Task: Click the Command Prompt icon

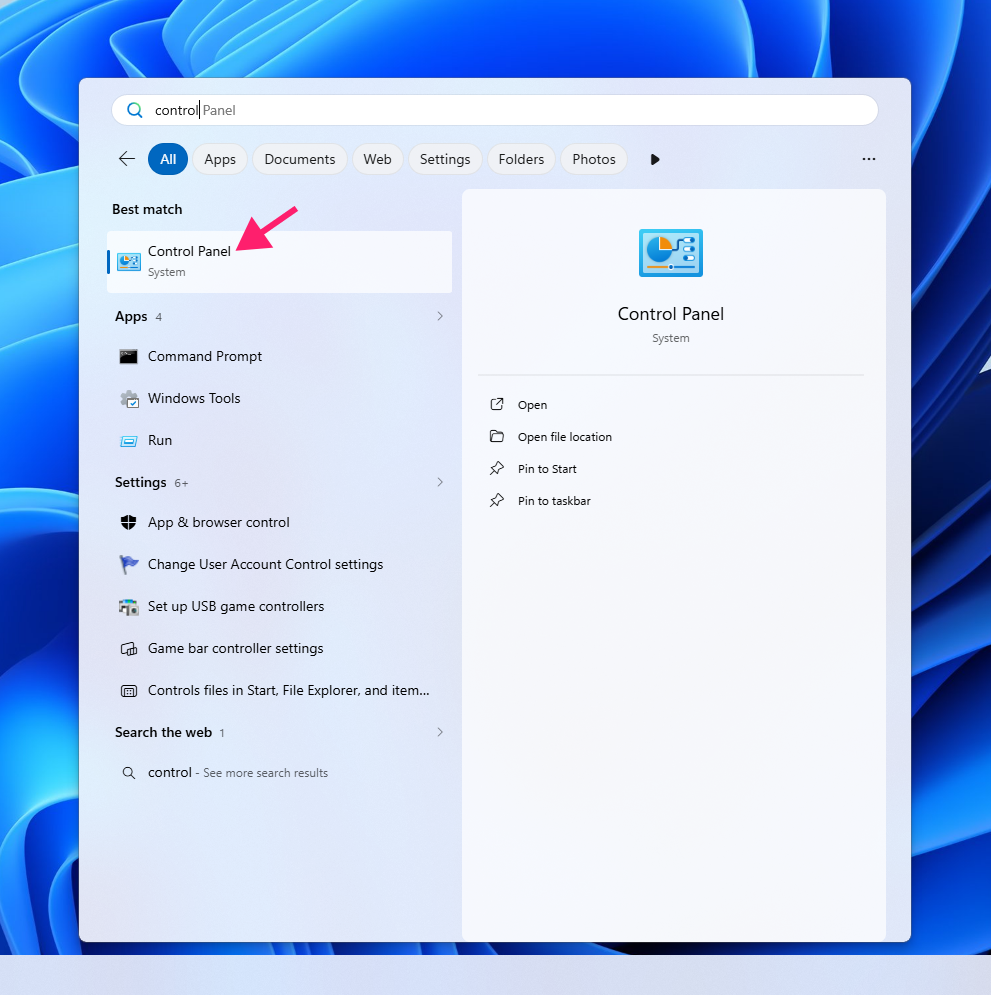Action: point(129,357)
